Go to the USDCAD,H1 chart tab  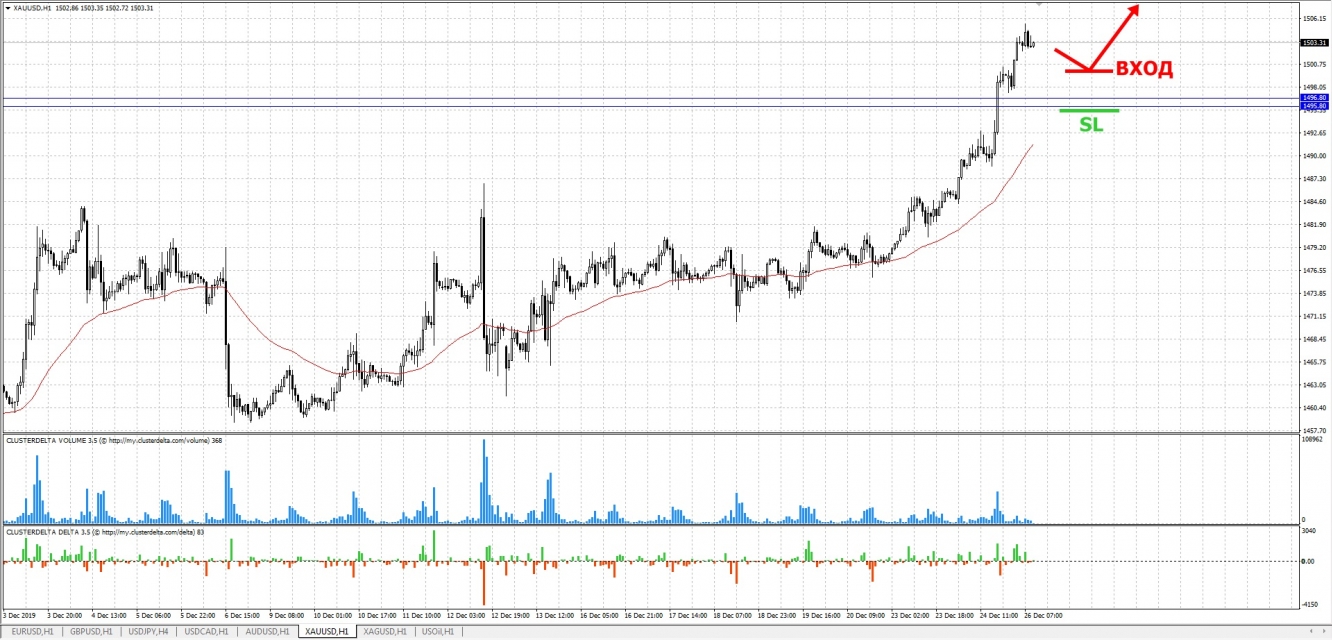tap(208, 632)
